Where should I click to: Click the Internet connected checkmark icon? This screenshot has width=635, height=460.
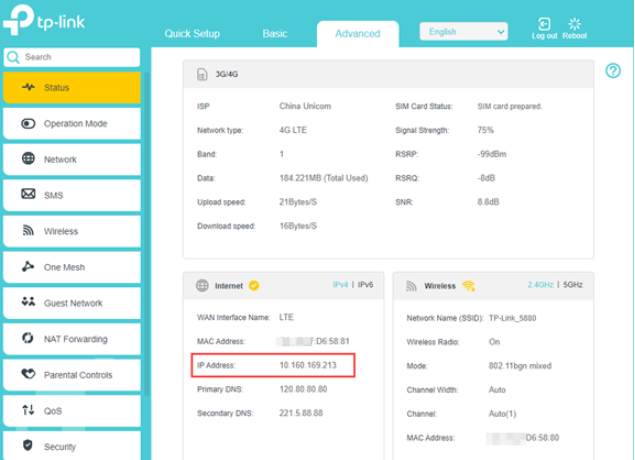coord(254,285)
